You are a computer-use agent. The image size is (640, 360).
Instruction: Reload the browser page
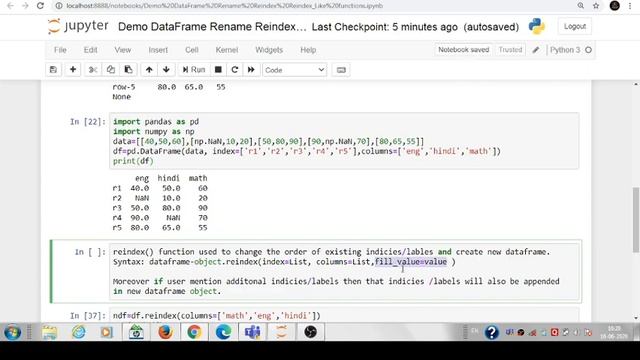[x=40, y=6]
